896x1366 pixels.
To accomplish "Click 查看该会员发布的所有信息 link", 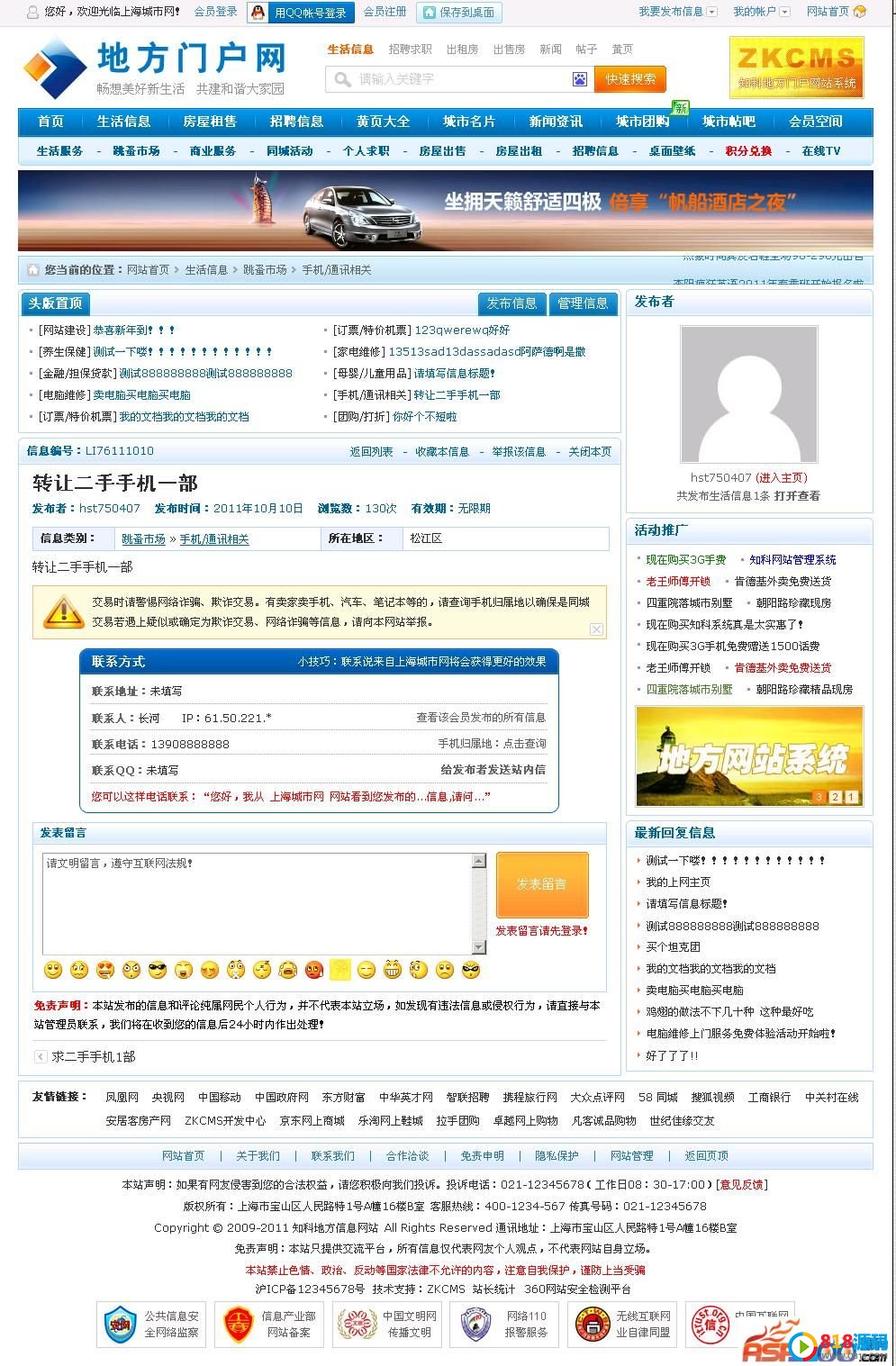I will 481,718.
